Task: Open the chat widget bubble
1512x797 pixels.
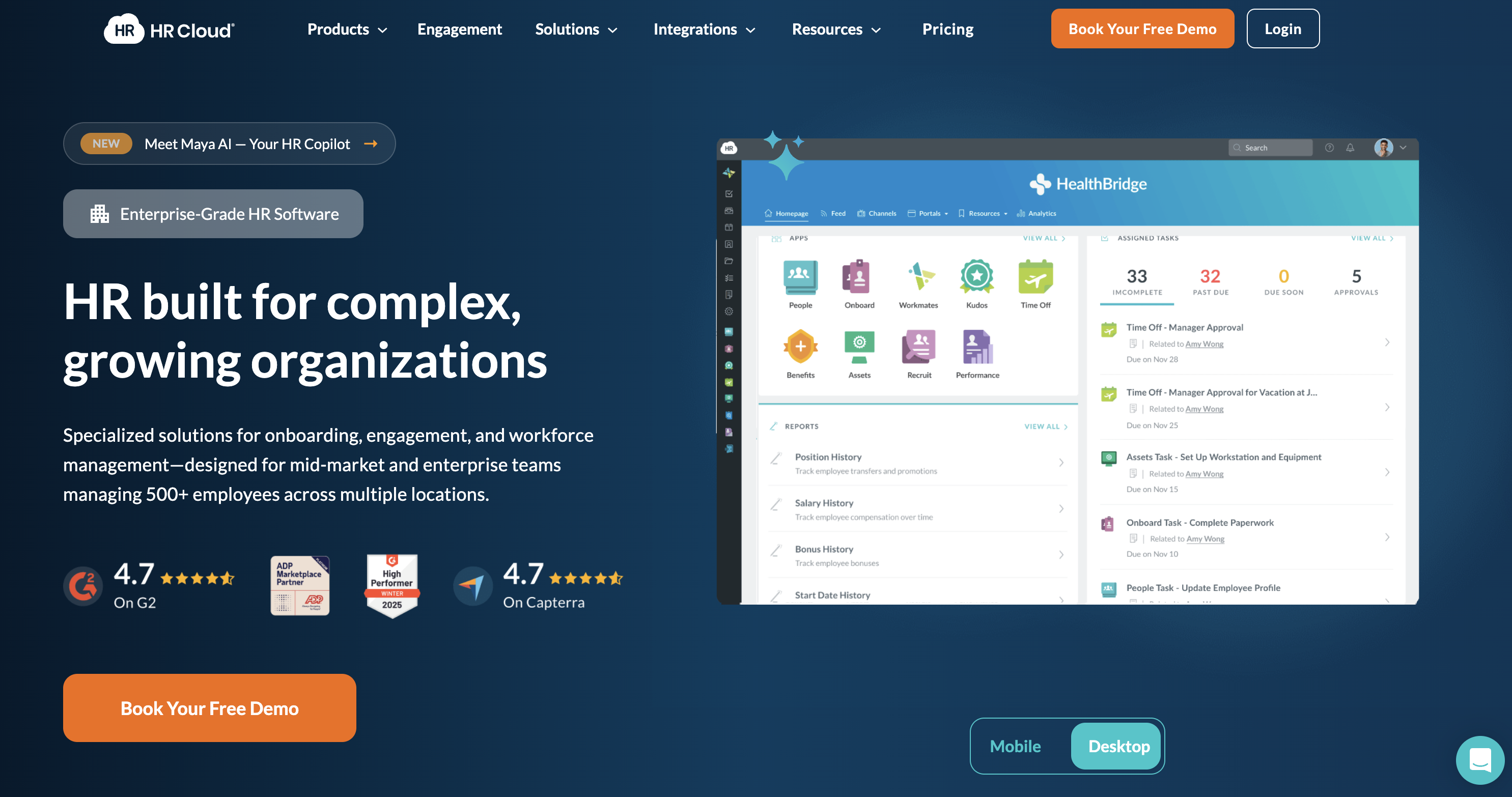Action: coord(1480,760)
